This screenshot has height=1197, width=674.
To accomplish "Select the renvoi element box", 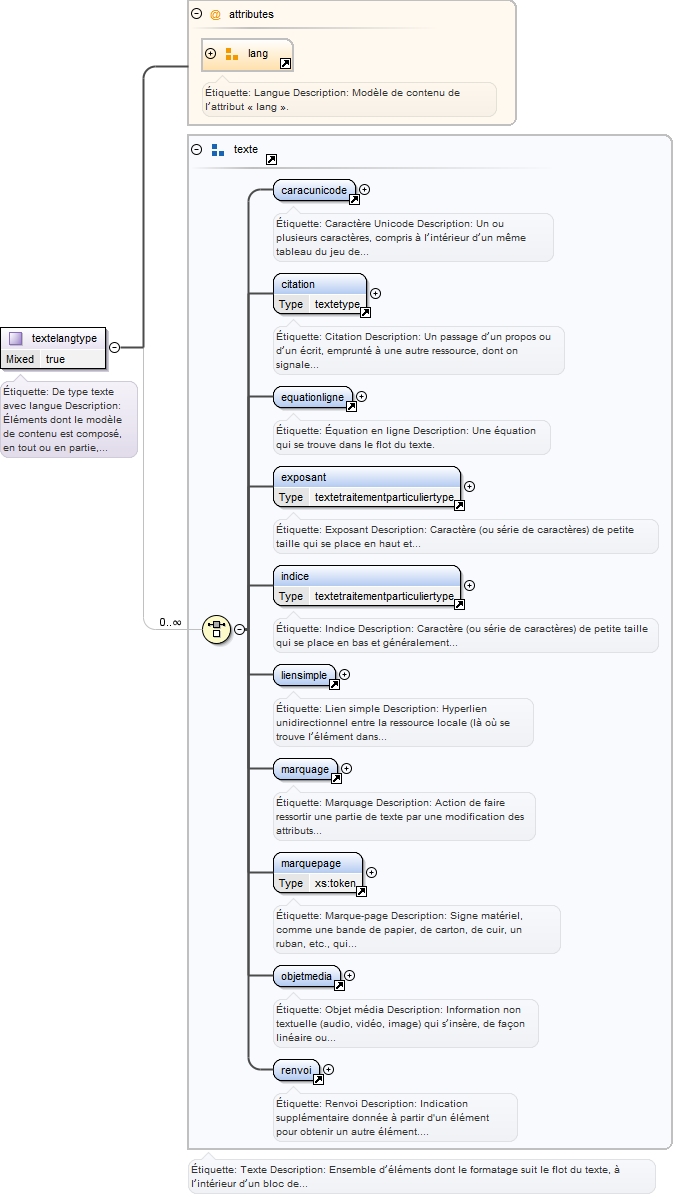I will (296, 1070).
